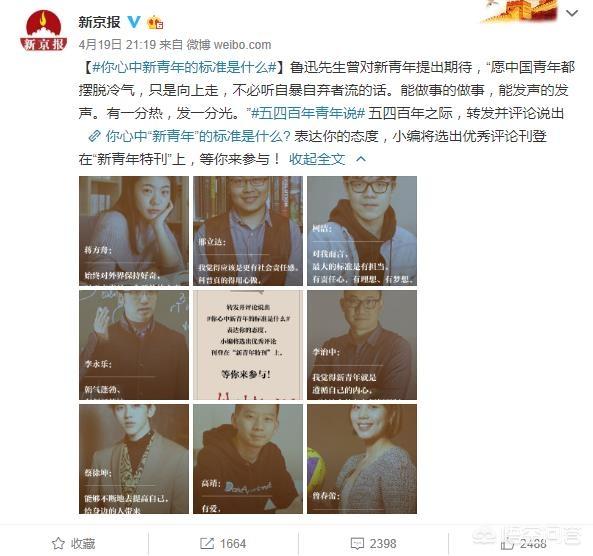
Task: Expand the post options chevron at top right
Action: (x=572, y=13)
